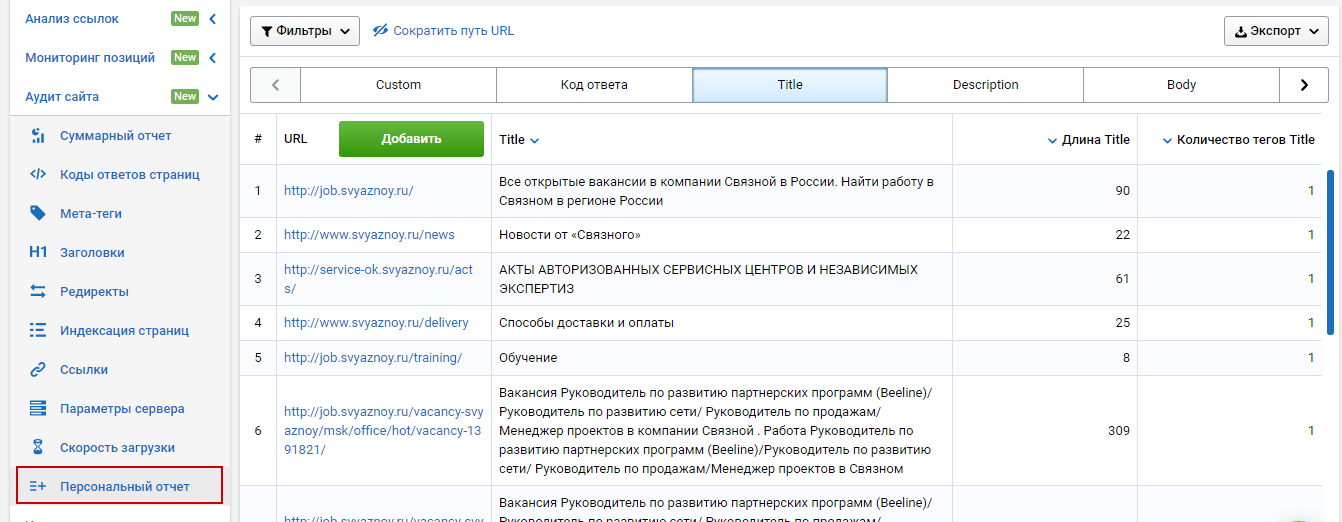1342x522 pixels.
Task: Click Сократить путь URL link
Action: tap(454, 31)
